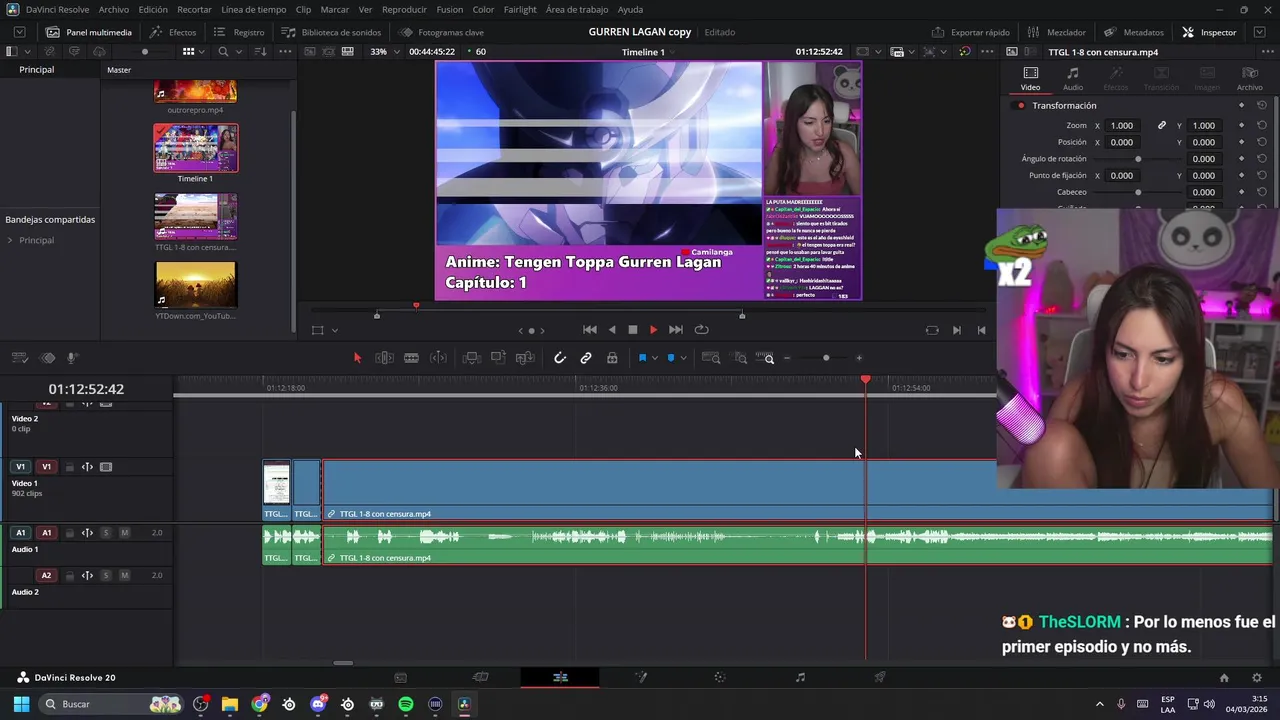The height and width of the screenshot is (720, 1280).
Task: Toggle linked selection chain icon
Action: [586, 358]
